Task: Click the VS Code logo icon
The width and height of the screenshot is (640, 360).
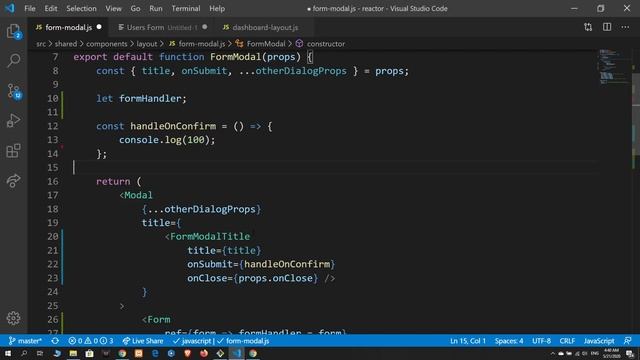Action: (x=10, y=8)
